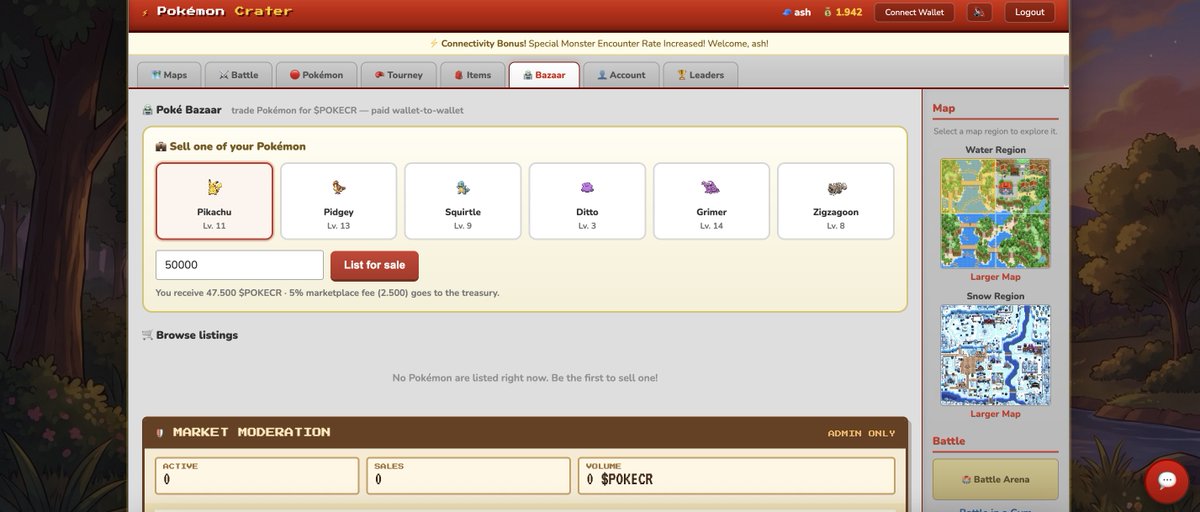Pick the Ditto Lv. 3 card
1200x512 pixels.
tap(587, 201)
